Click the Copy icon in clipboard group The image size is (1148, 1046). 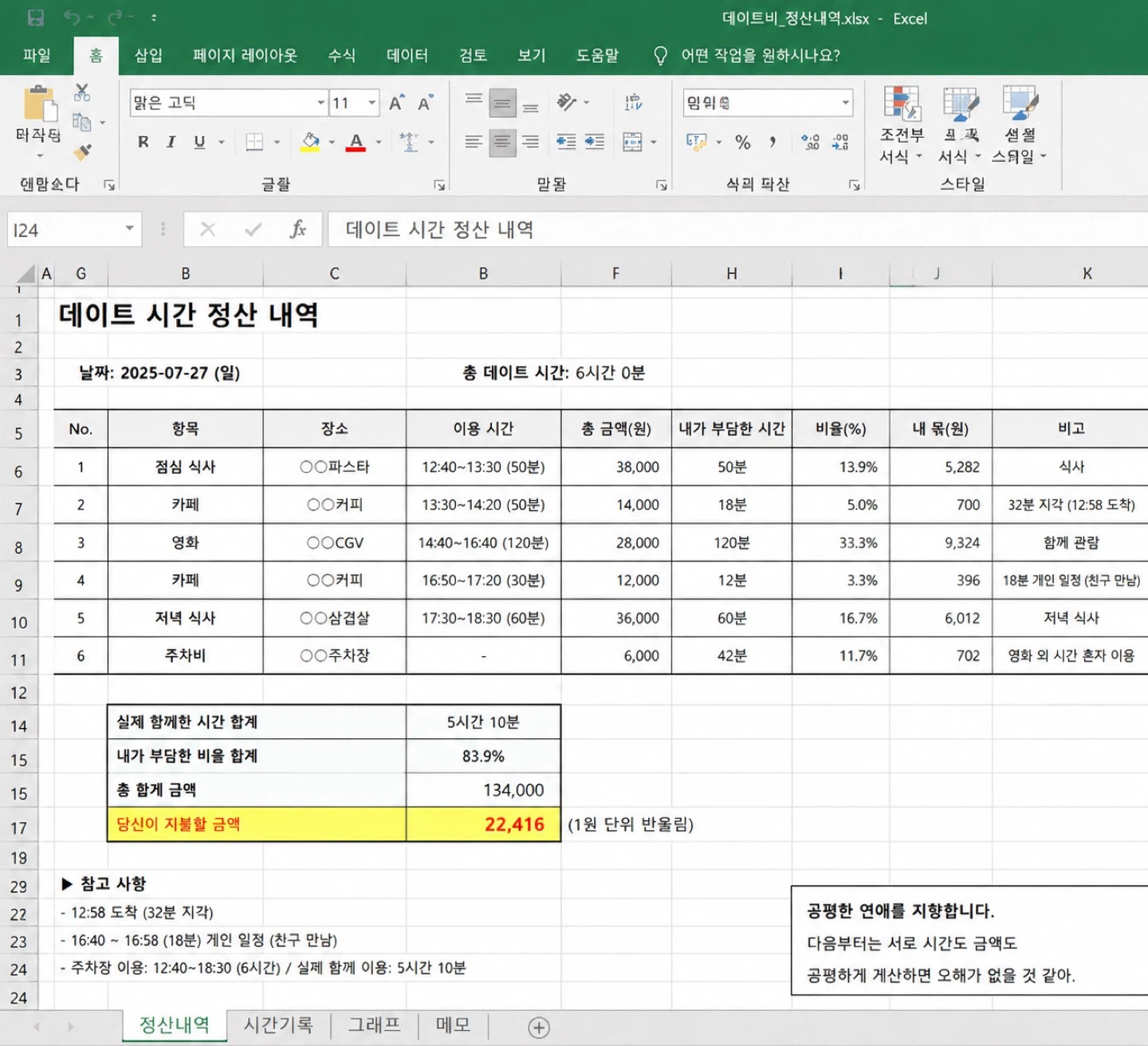82,122
